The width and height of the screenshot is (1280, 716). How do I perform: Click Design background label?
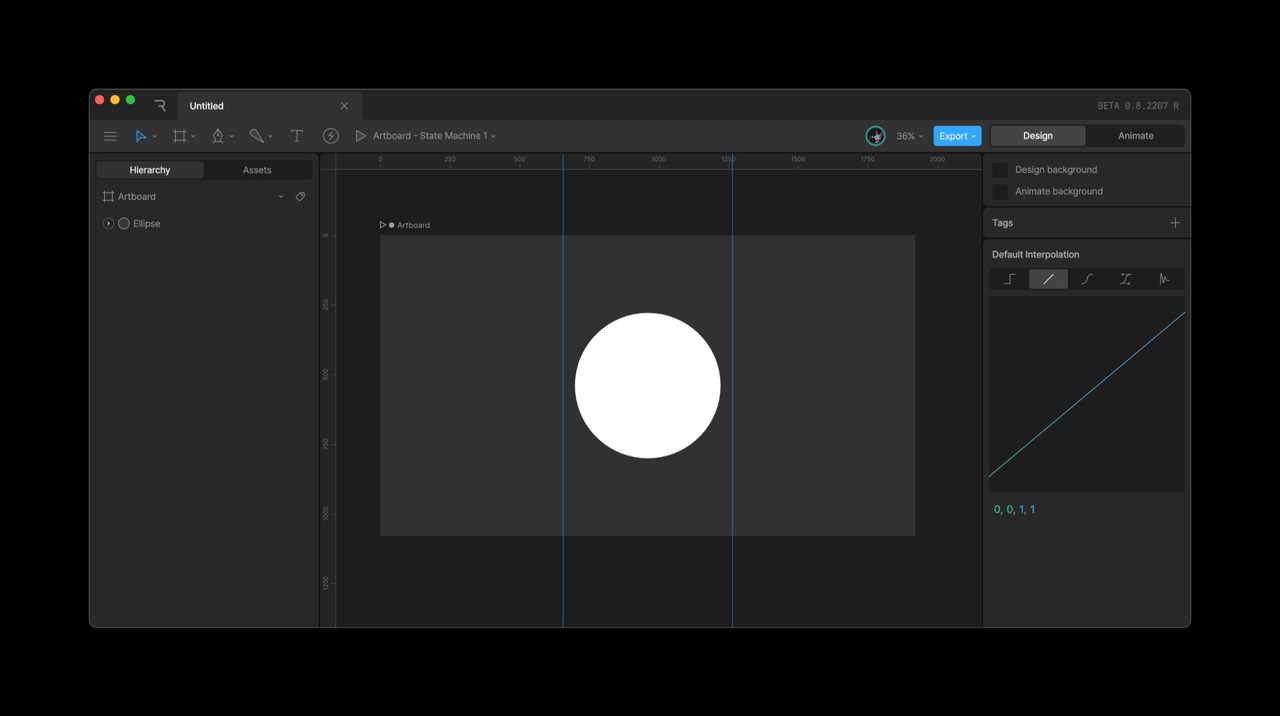click(x=1056, y=170)
